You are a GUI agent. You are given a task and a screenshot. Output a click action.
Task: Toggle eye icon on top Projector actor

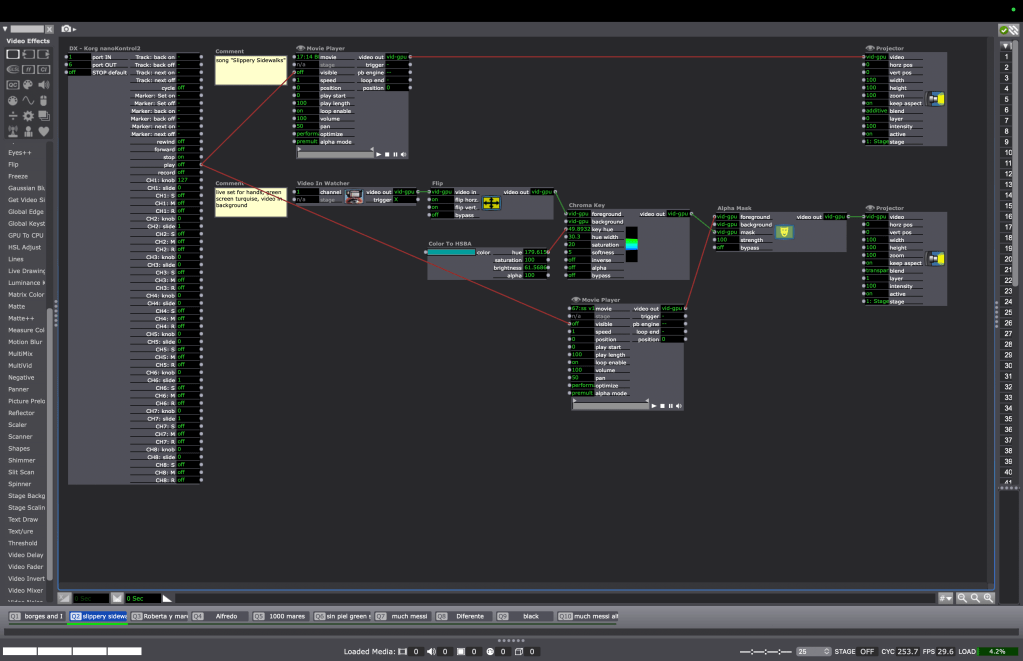pyautogui.click(x=870, y=47)
